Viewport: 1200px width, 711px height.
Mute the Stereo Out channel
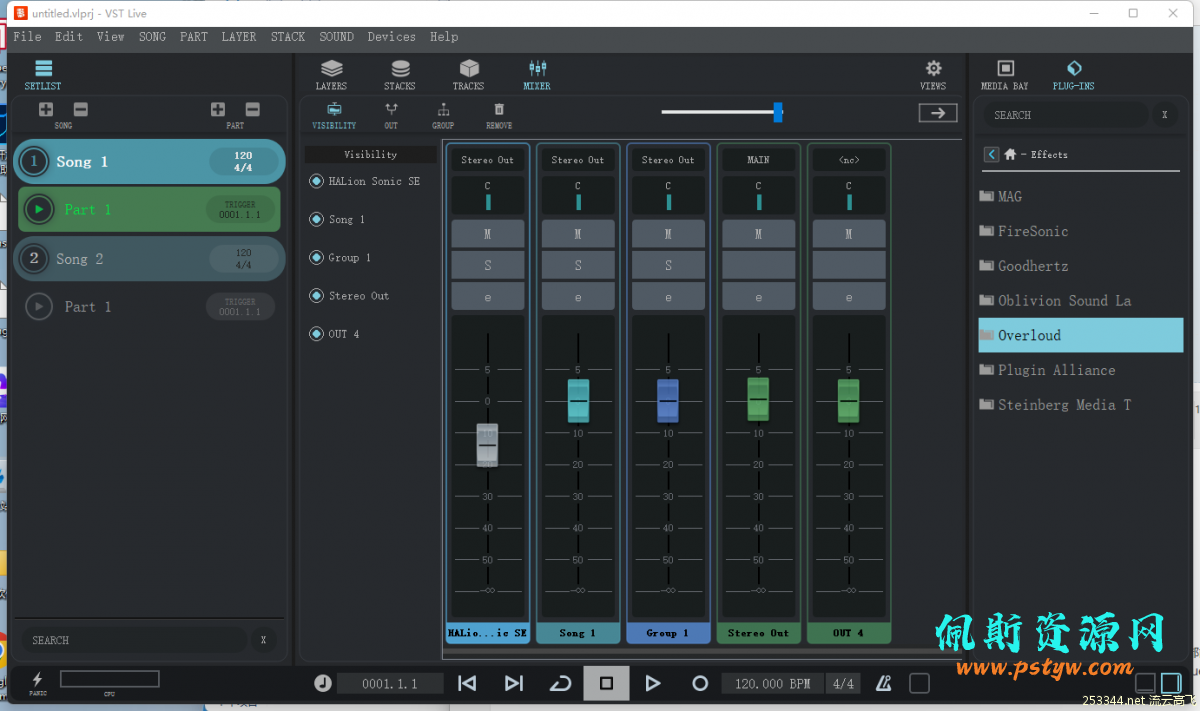pyautogui.click(x=758, y=234)
